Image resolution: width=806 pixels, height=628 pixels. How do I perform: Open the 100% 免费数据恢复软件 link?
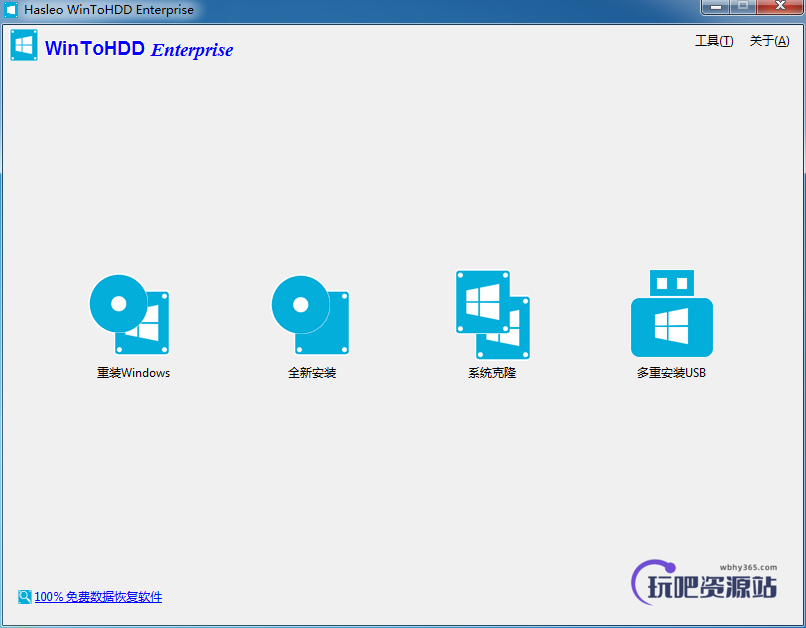(98, 597)
